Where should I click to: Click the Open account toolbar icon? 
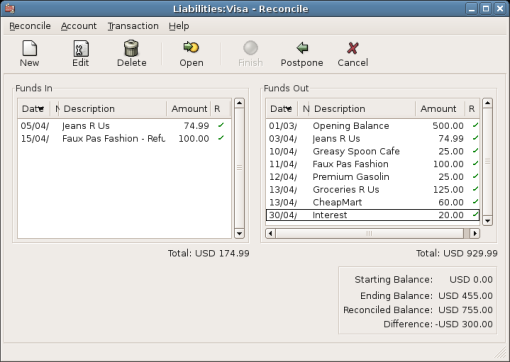191,48
